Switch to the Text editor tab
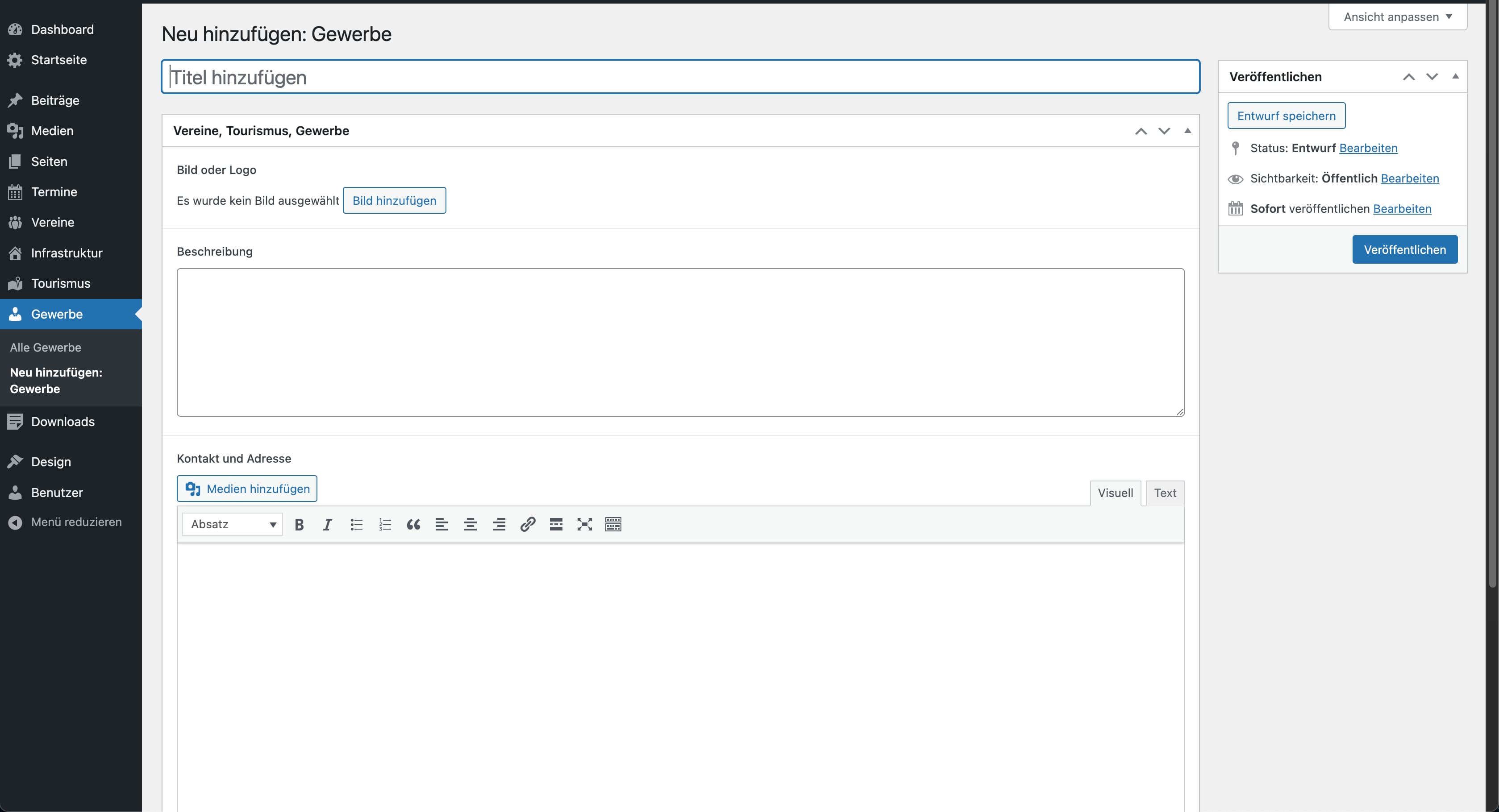Screen dimensions: 1499x812 pyautogui.click(x=1164, y=493)
